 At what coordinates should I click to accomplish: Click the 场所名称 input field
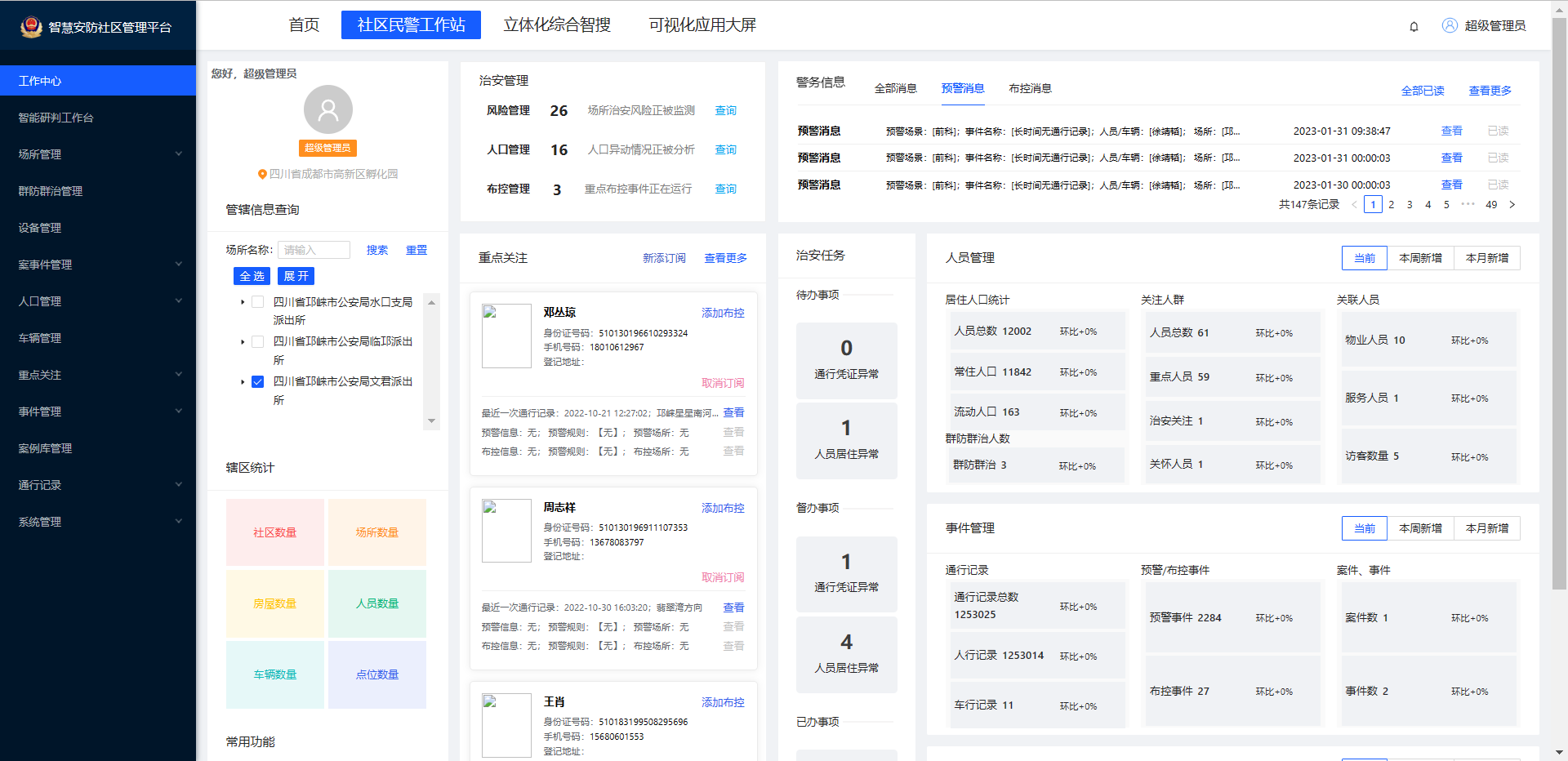click(x=314, y=250)
